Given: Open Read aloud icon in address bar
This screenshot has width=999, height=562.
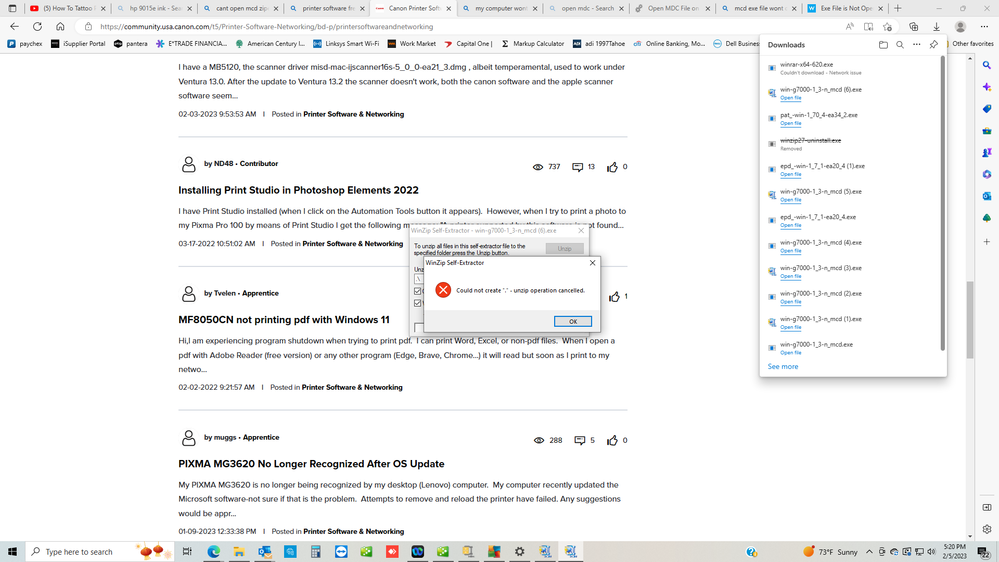Looking at the screenshot, I should (x=849, y=27).
